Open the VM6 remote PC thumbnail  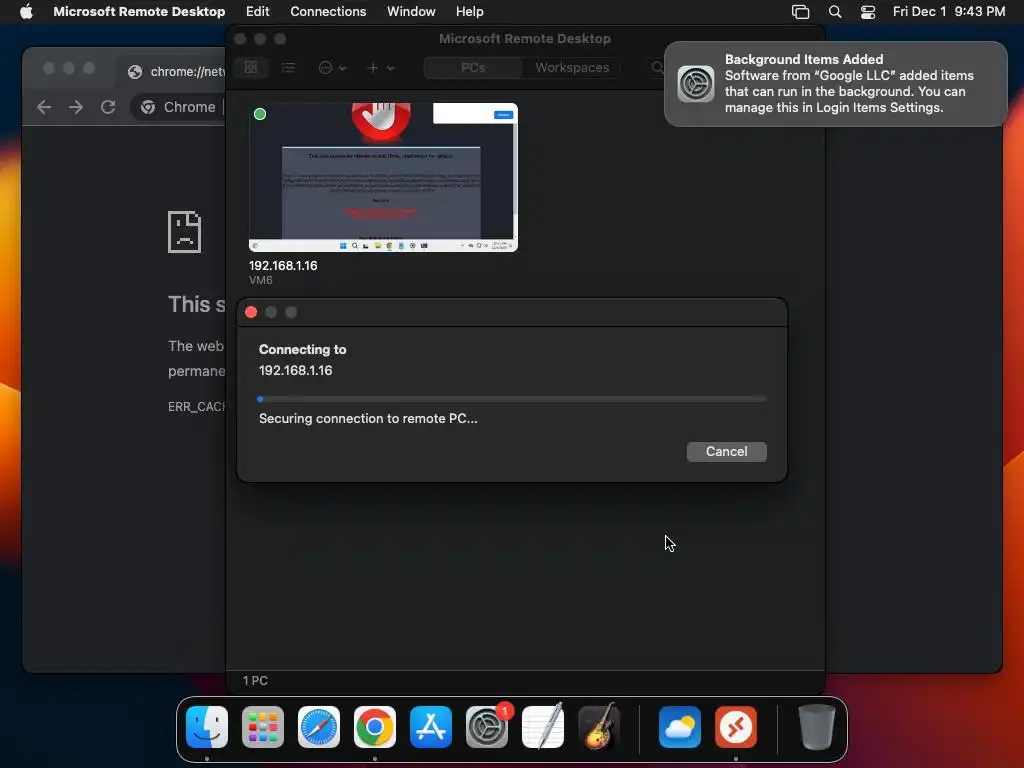point(383,177)
